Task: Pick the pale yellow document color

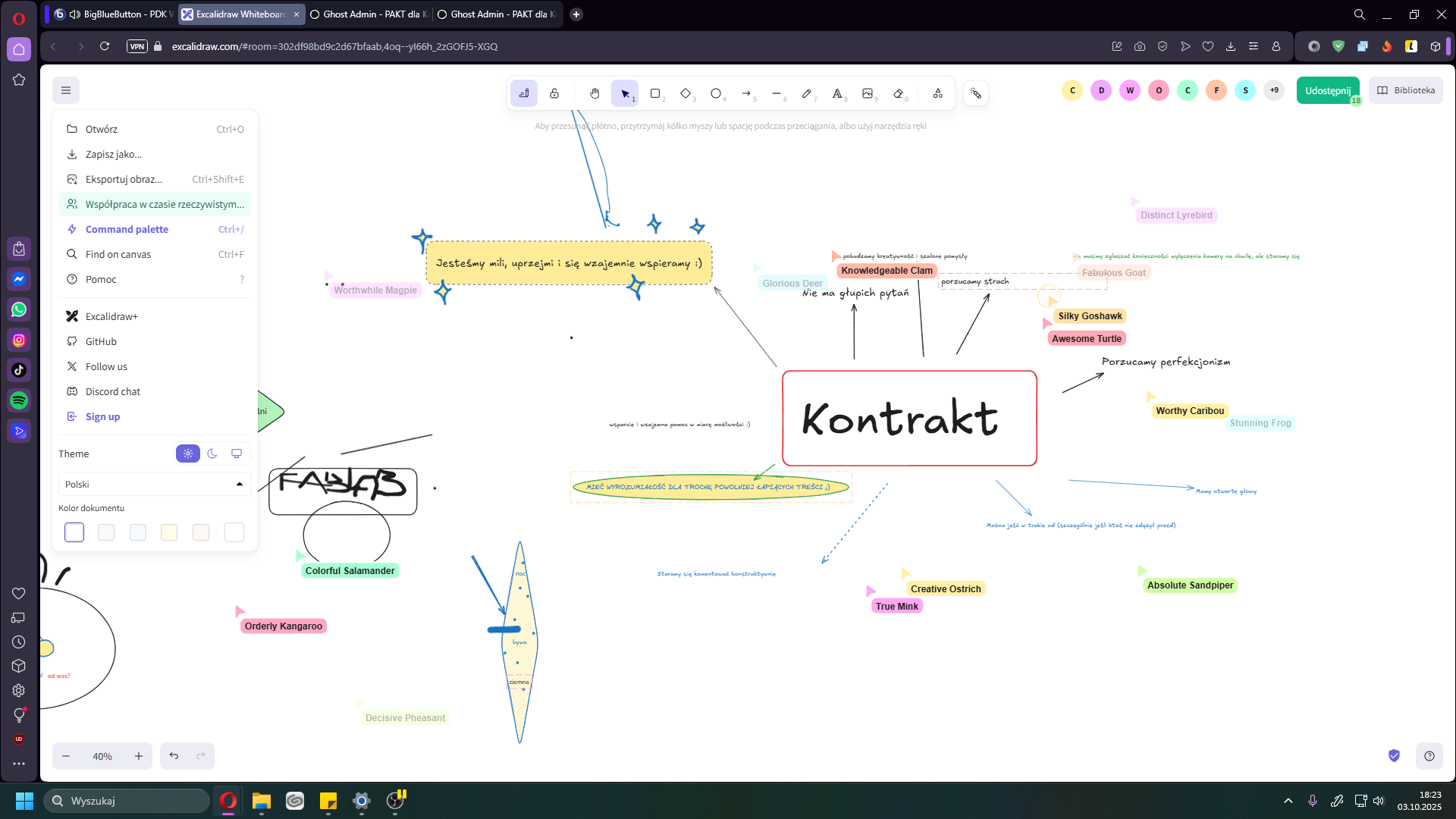Action: [x=169, y=532]
